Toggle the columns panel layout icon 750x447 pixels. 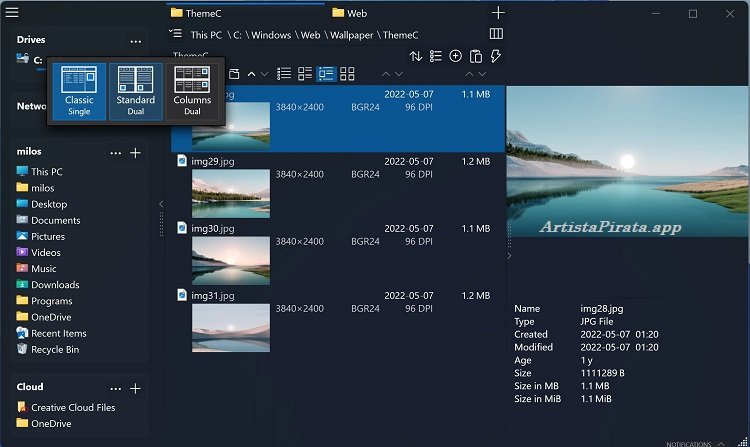(x=496, y=34)
